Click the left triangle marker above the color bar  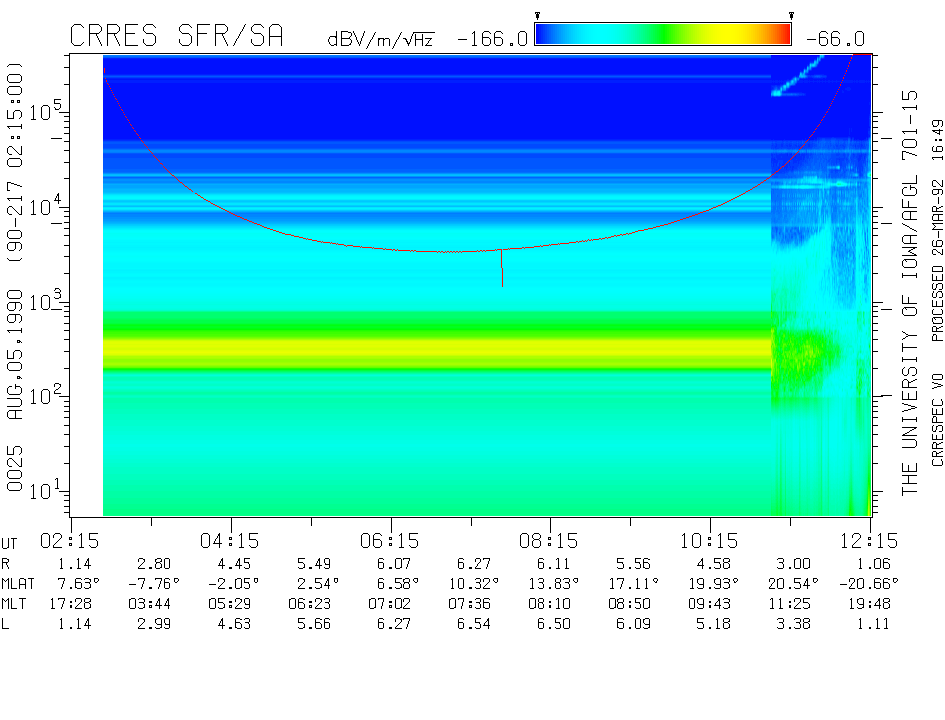point(538,16)
